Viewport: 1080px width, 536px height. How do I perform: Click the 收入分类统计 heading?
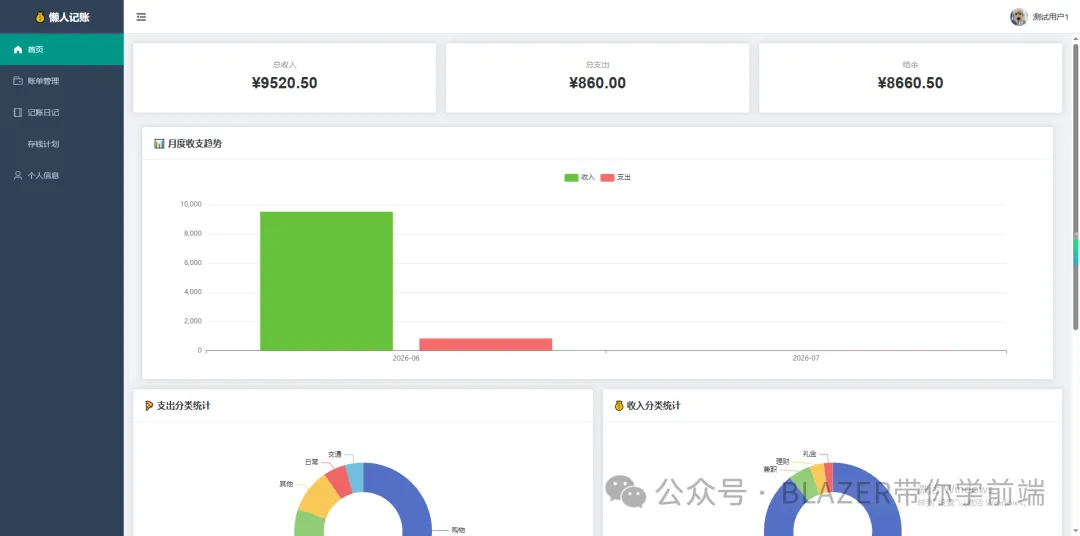[654, 406]
